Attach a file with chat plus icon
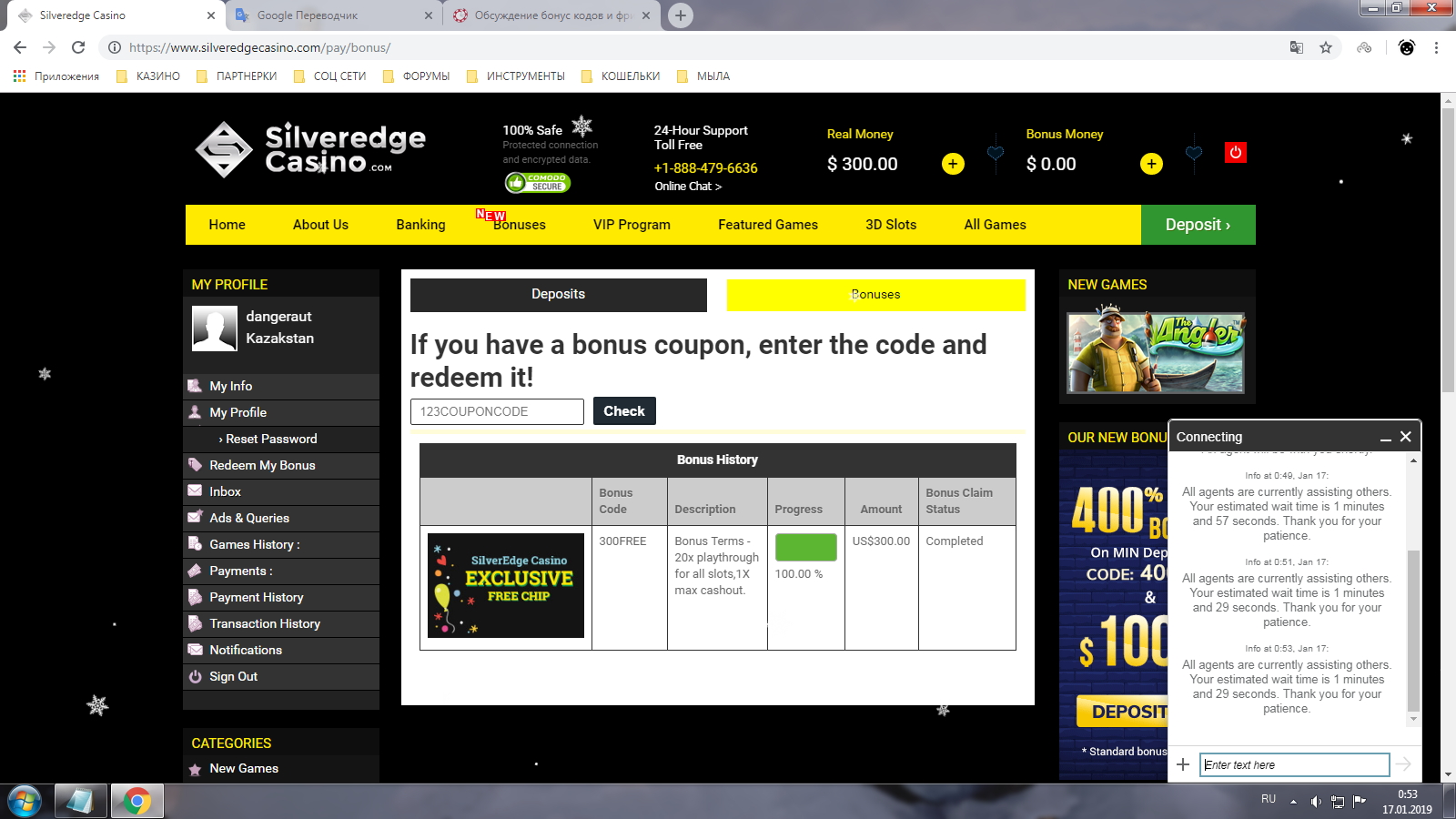This screenshot has height=819, width=1456. (1183, 764)
